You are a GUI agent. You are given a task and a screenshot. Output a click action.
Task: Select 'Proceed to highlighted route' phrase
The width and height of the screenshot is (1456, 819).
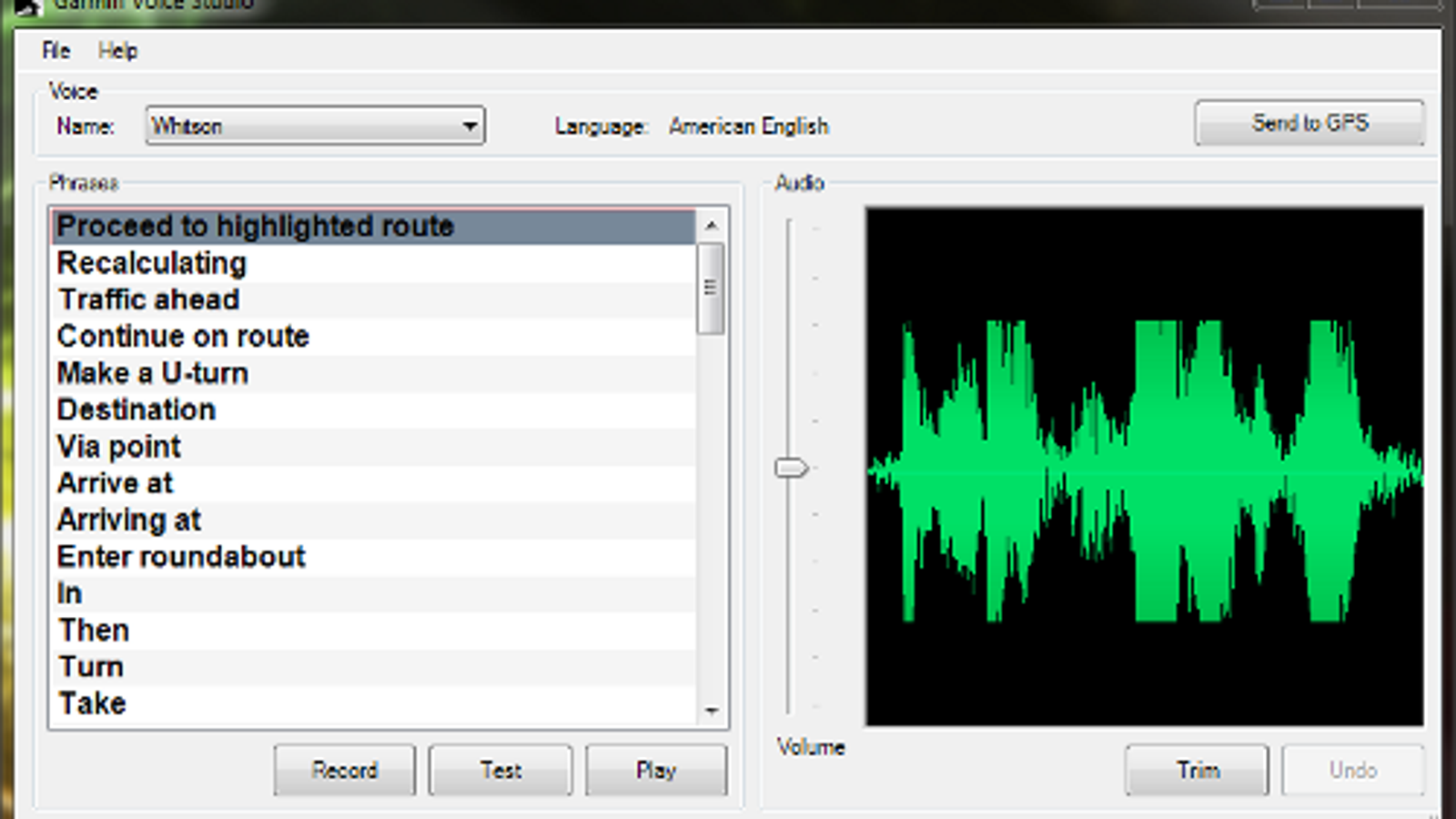click(373, 226)
